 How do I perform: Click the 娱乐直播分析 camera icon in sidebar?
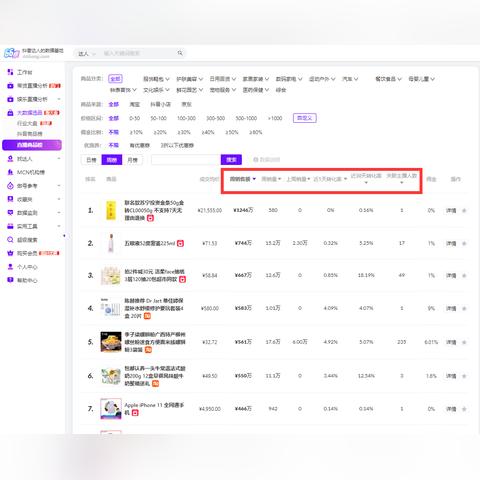(x=10, y=99)
